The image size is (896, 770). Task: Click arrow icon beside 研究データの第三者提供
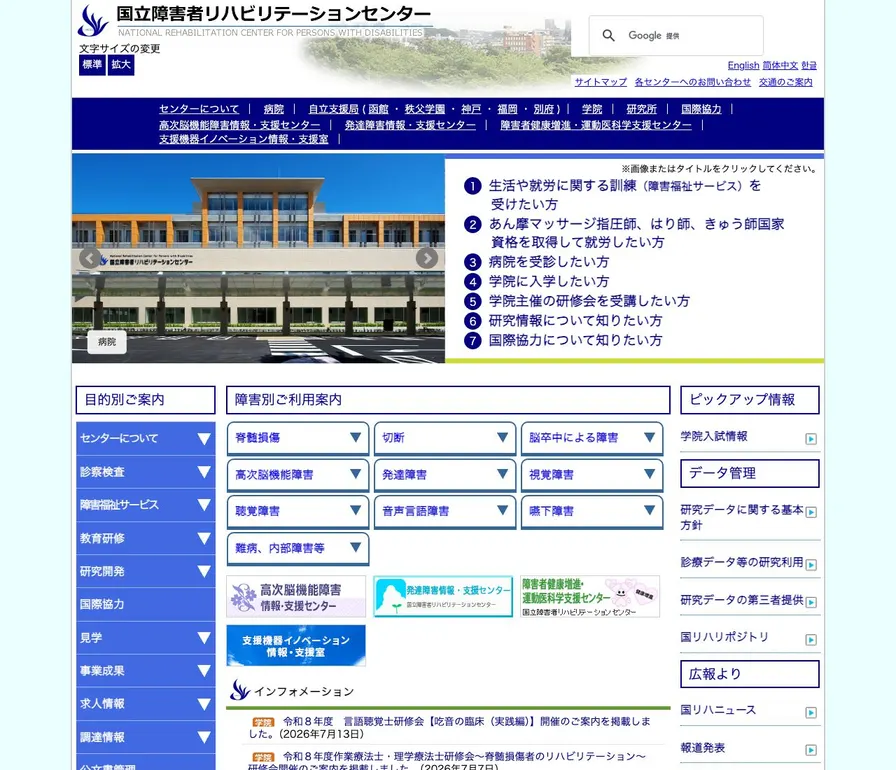811,603
